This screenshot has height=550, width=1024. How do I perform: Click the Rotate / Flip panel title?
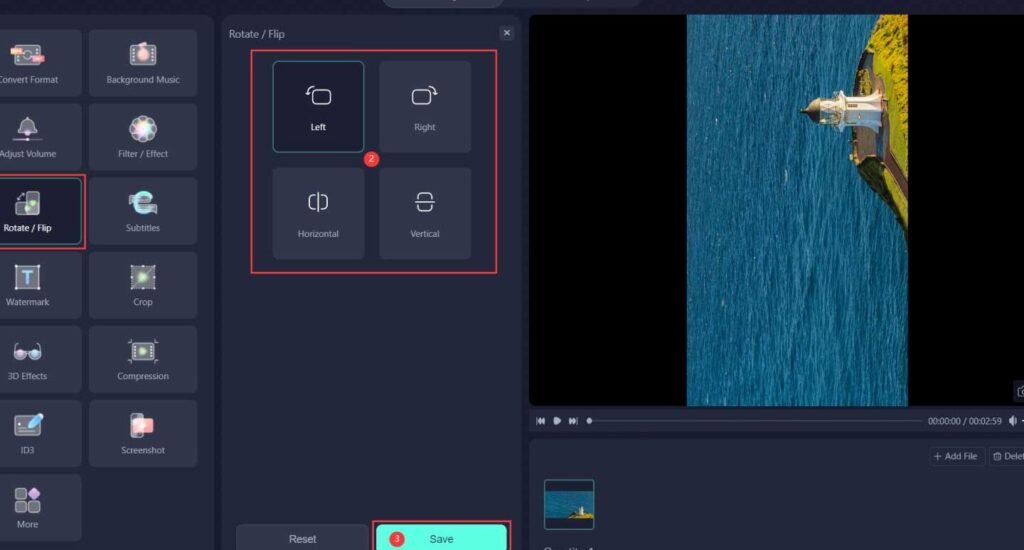point(257,33)
